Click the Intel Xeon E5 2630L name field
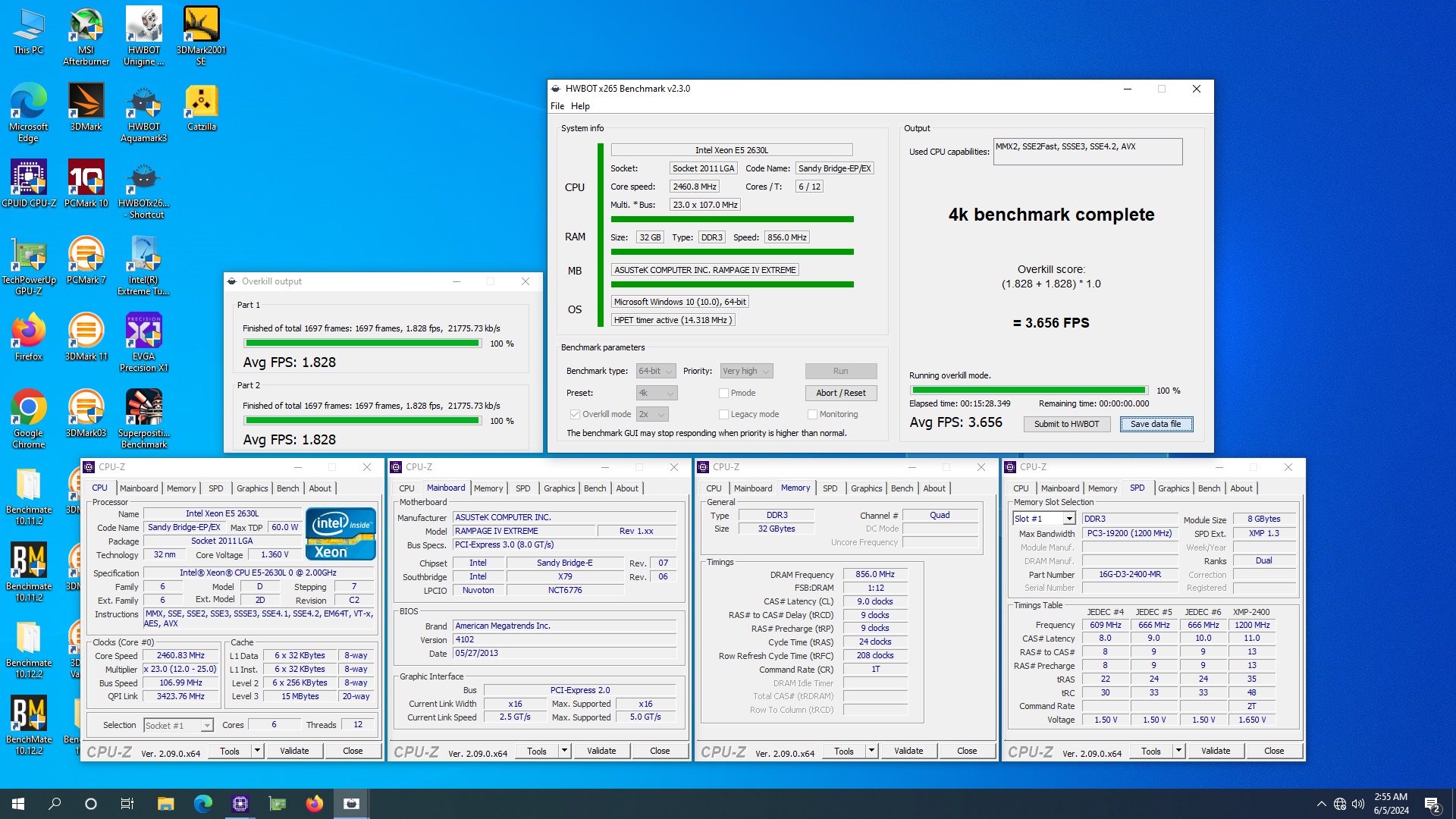This screenshot has height=819, width=1456. click(731, 150)
